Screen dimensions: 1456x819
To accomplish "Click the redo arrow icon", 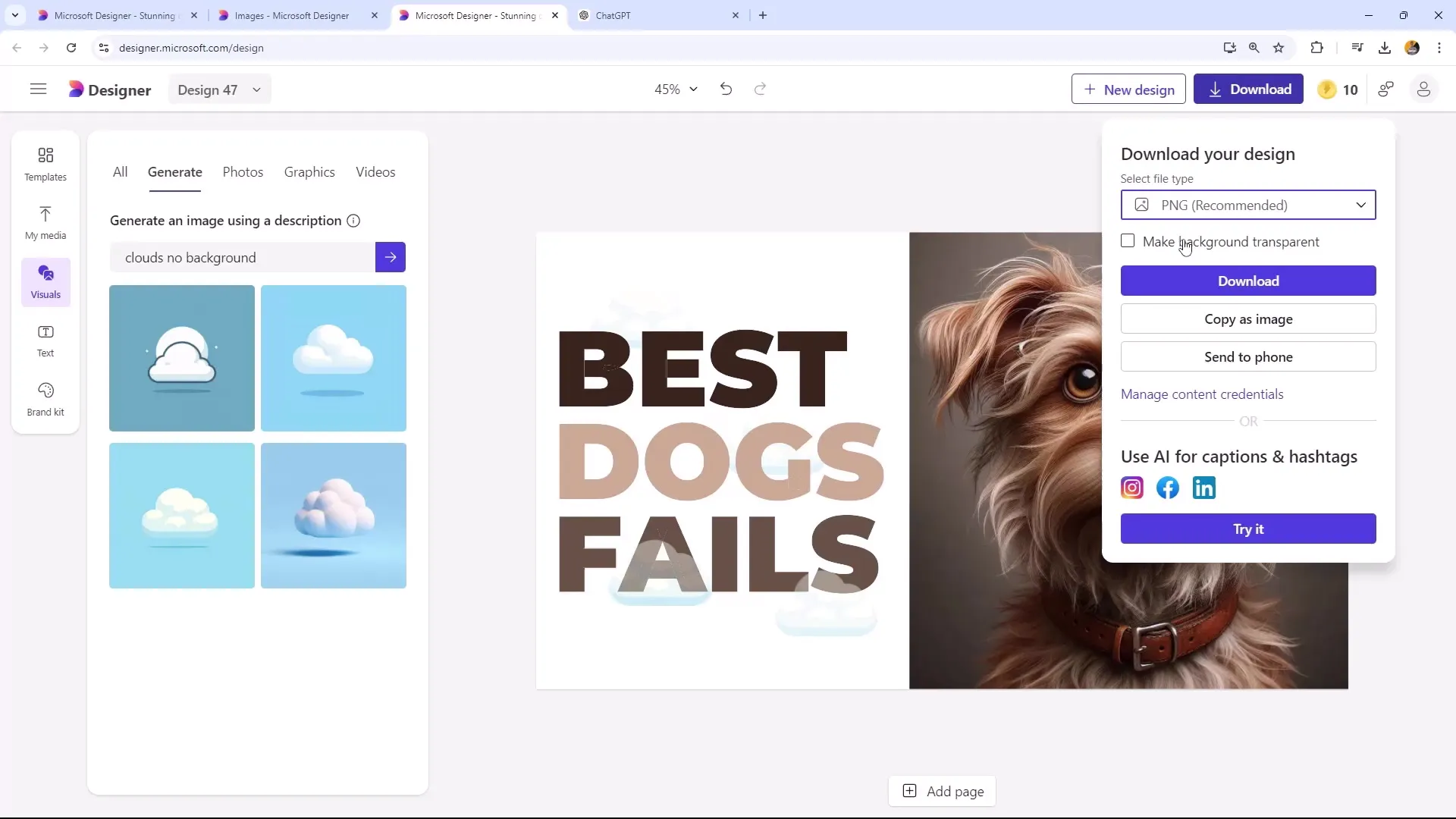I will point(760,89).
